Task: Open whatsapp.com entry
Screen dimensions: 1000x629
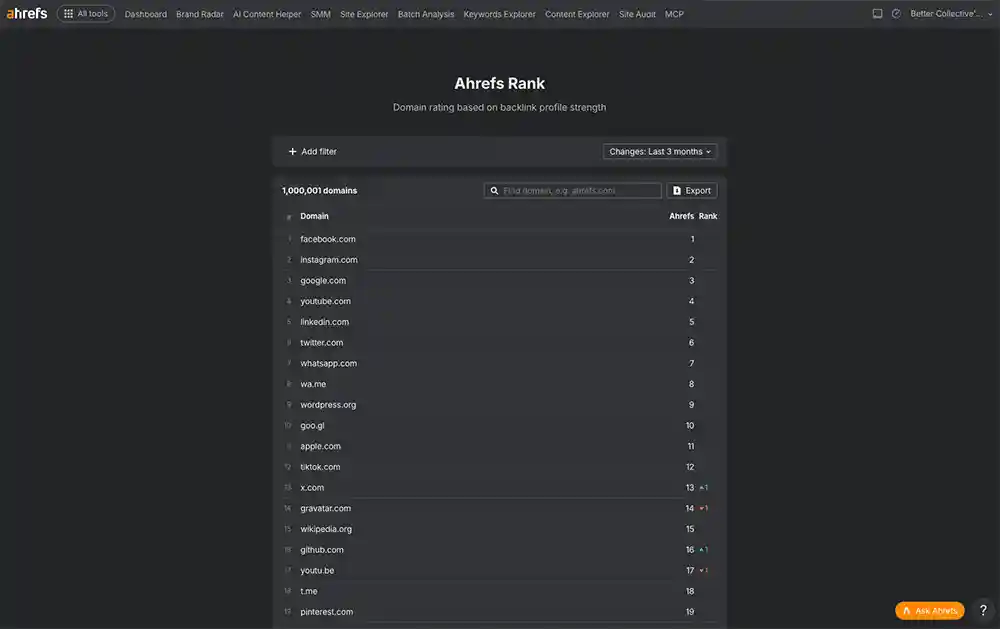Action: pyautogui.click(x=328, y=363)
